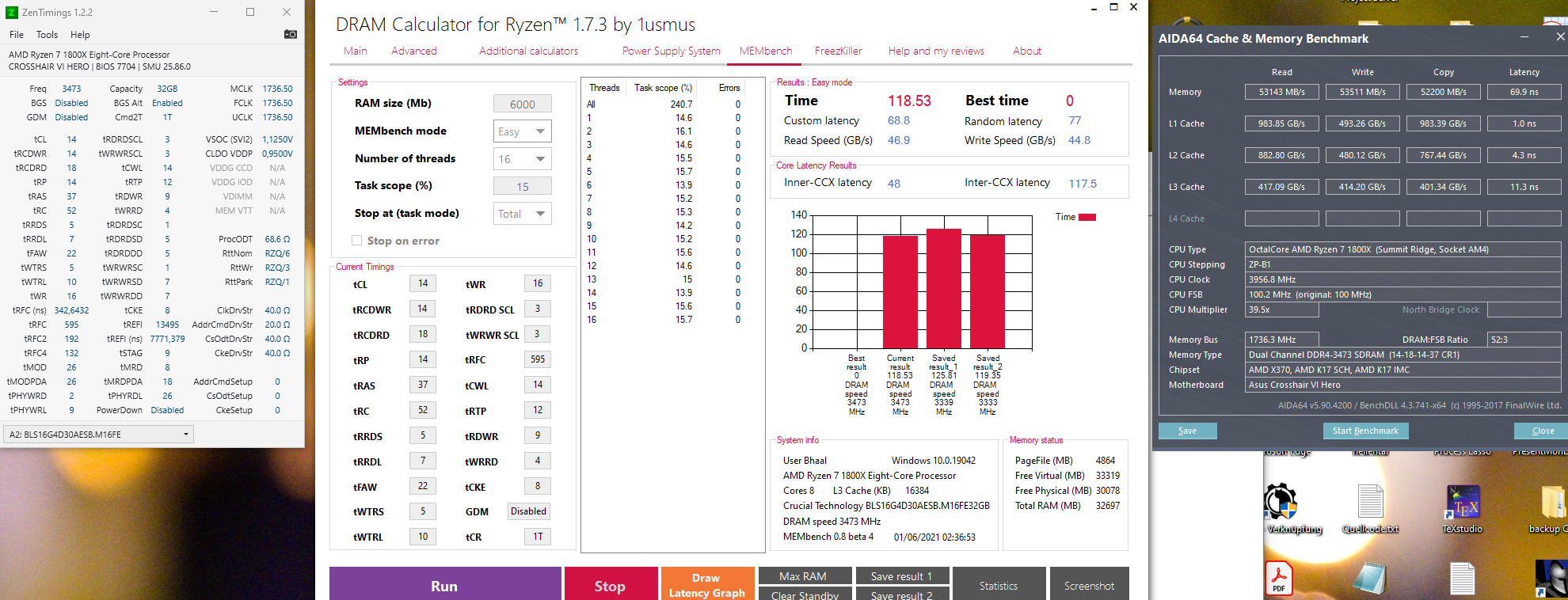
Task: Click the purple Run button
Action: [x=445, y=584]
